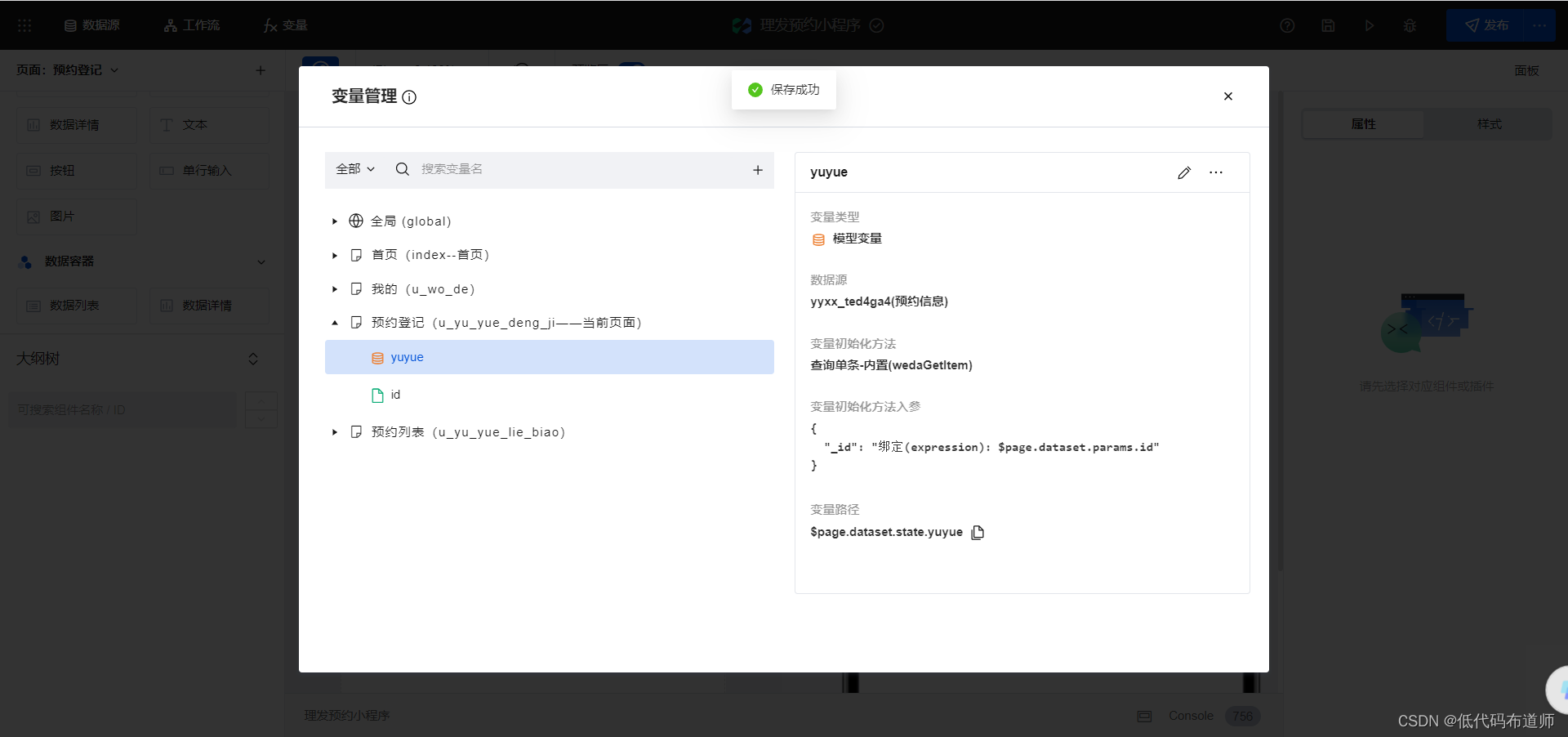Click the preview play icon
This screenshot has height=737, width=1568.
[x=1369, y=25]
